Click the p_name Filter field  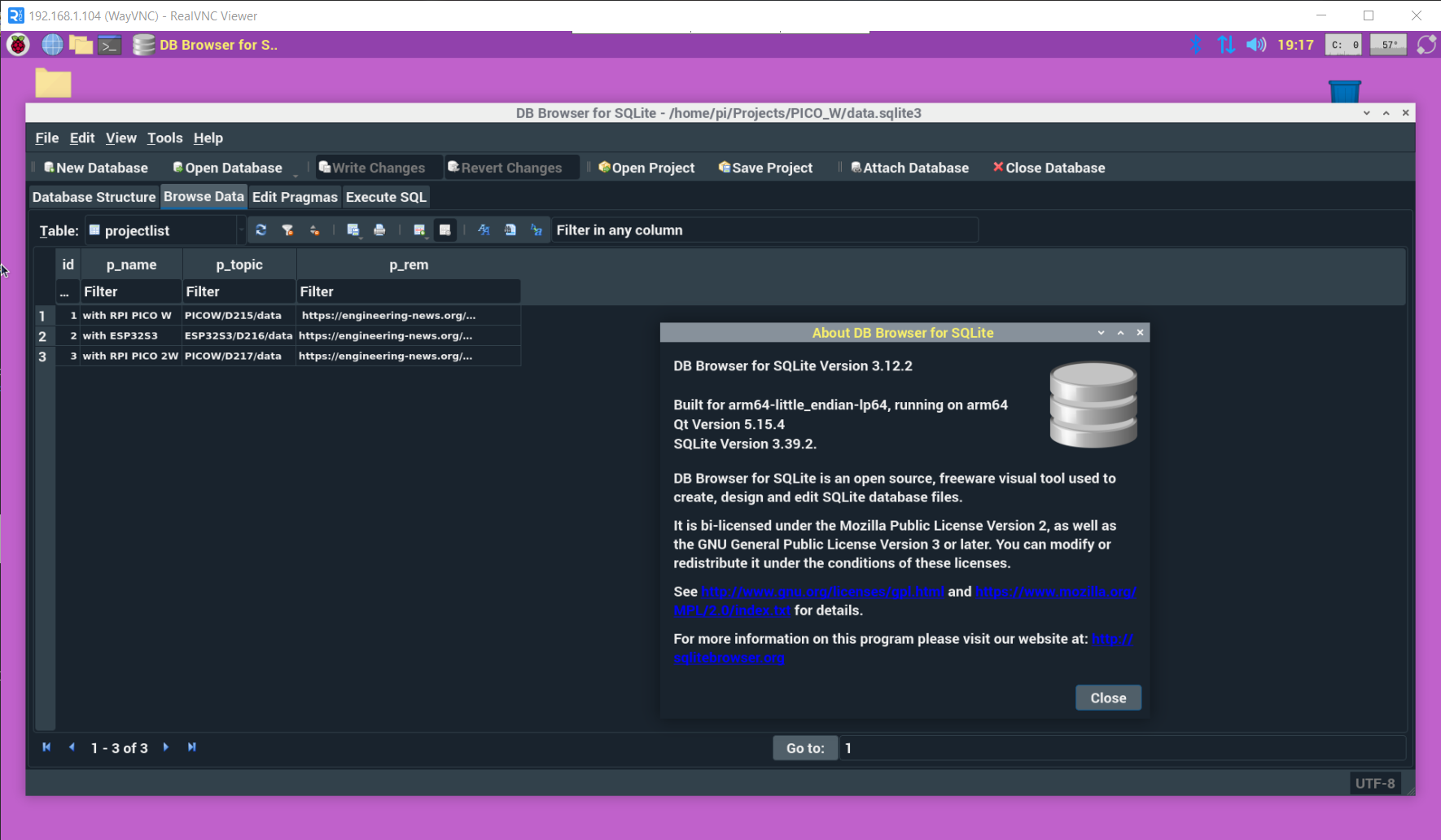[x=130, y=291]
